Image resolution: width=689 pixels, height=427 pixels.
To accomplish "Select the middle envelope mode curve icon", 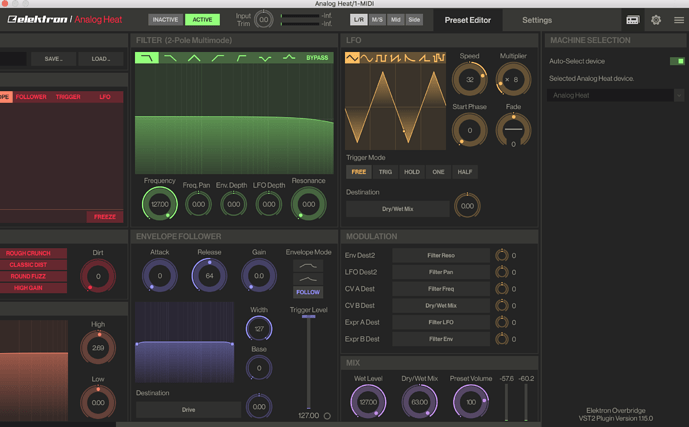I will point(308,279).
